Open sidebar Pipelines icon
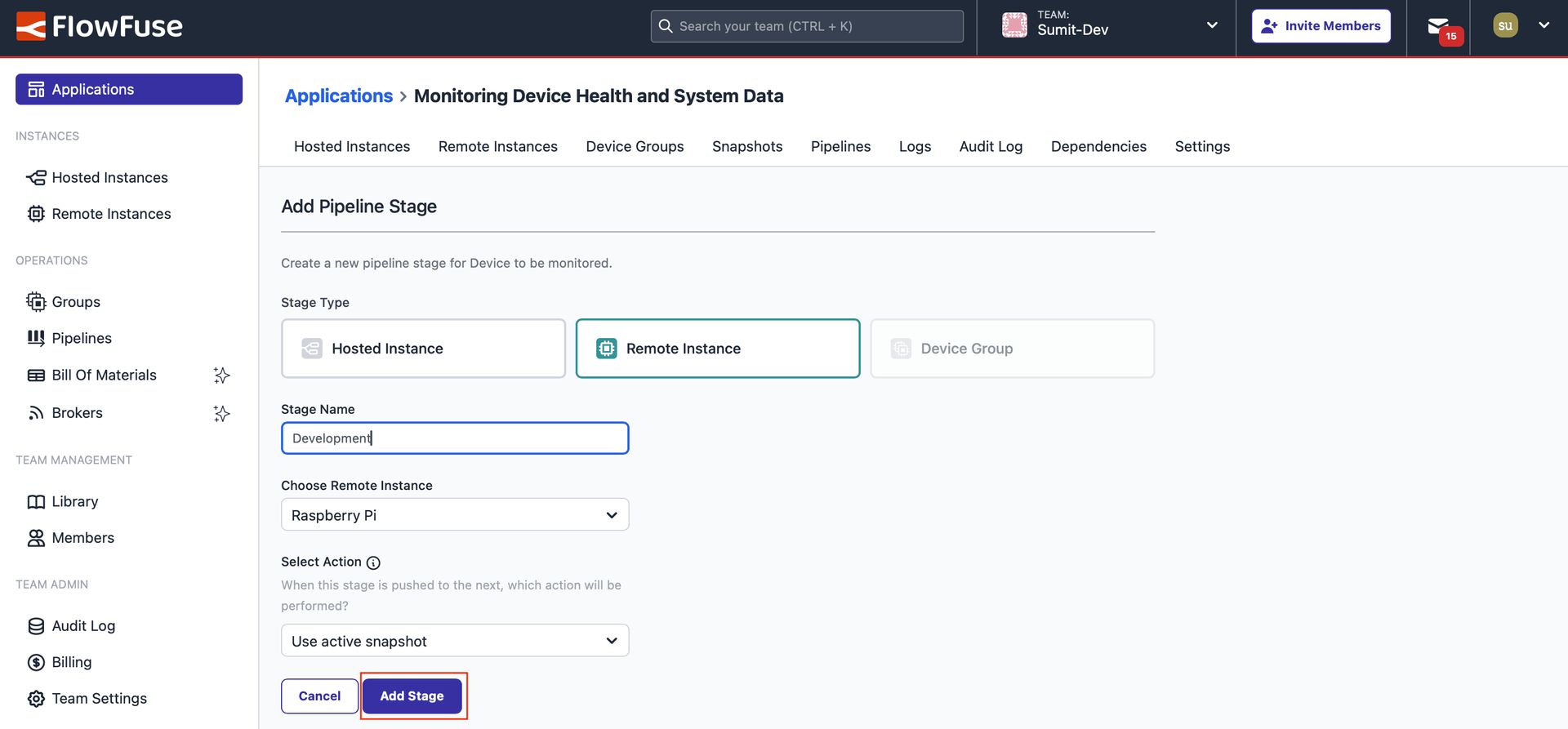The width and height of the screenshot is (1568, 729). point(36,338)
